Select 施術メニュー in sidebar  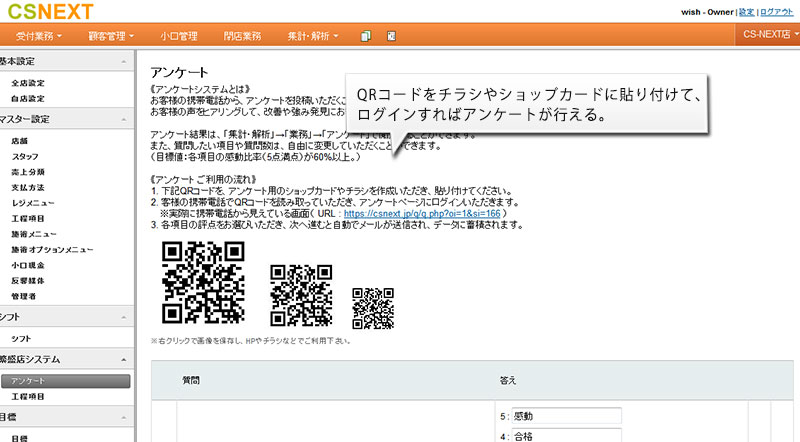(34, 234)
